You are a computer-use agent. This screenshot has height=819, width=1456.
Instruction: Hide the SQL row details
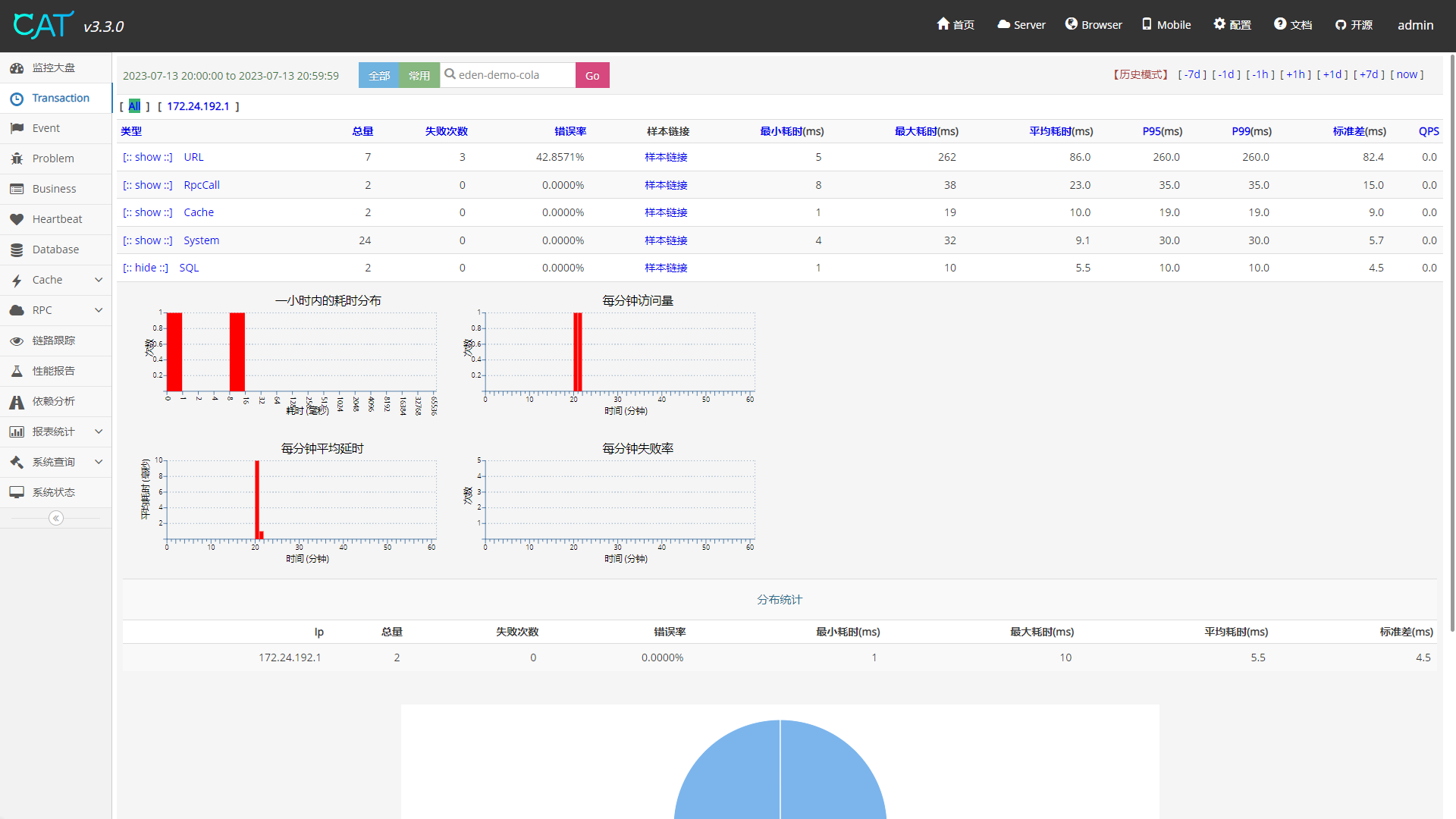coord(146,268)
